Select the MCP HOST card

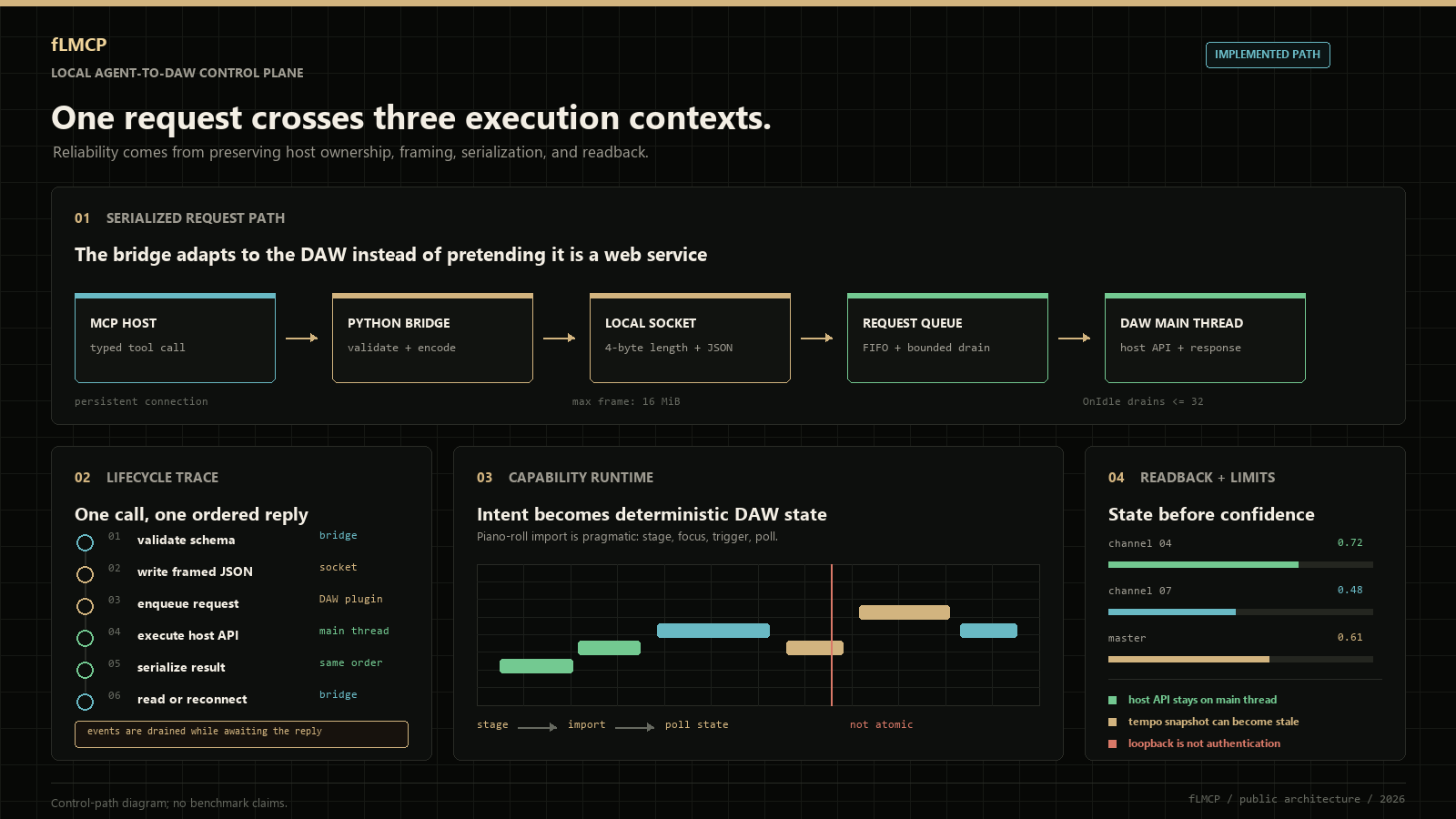click(175, 338)
